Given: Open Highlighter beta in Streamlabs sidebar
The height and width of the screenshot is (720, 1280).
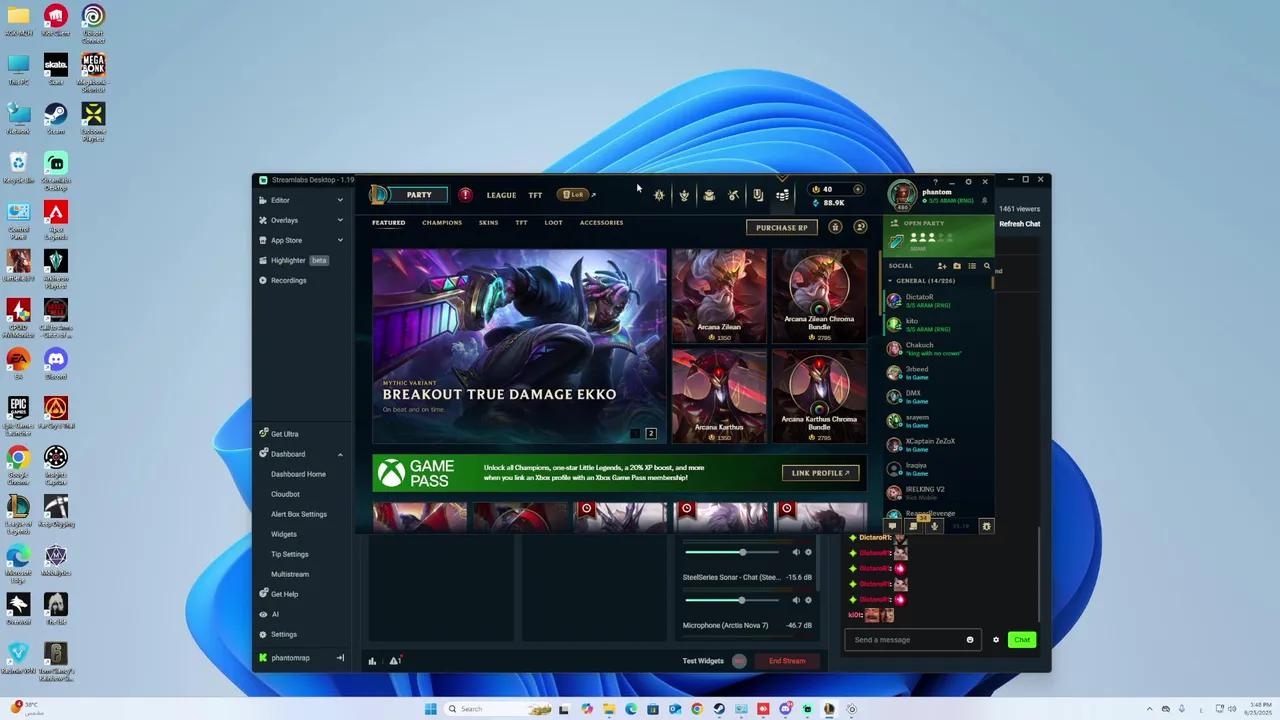Looking at the screenshot, I should click(293, 260).
